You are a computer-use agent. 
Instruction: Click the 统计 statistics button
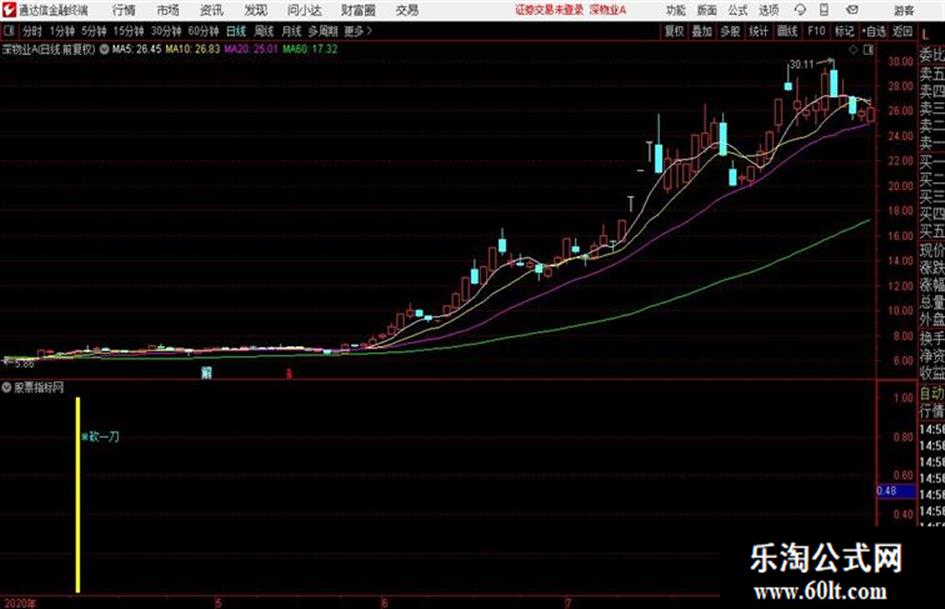(x=758, y=31)
